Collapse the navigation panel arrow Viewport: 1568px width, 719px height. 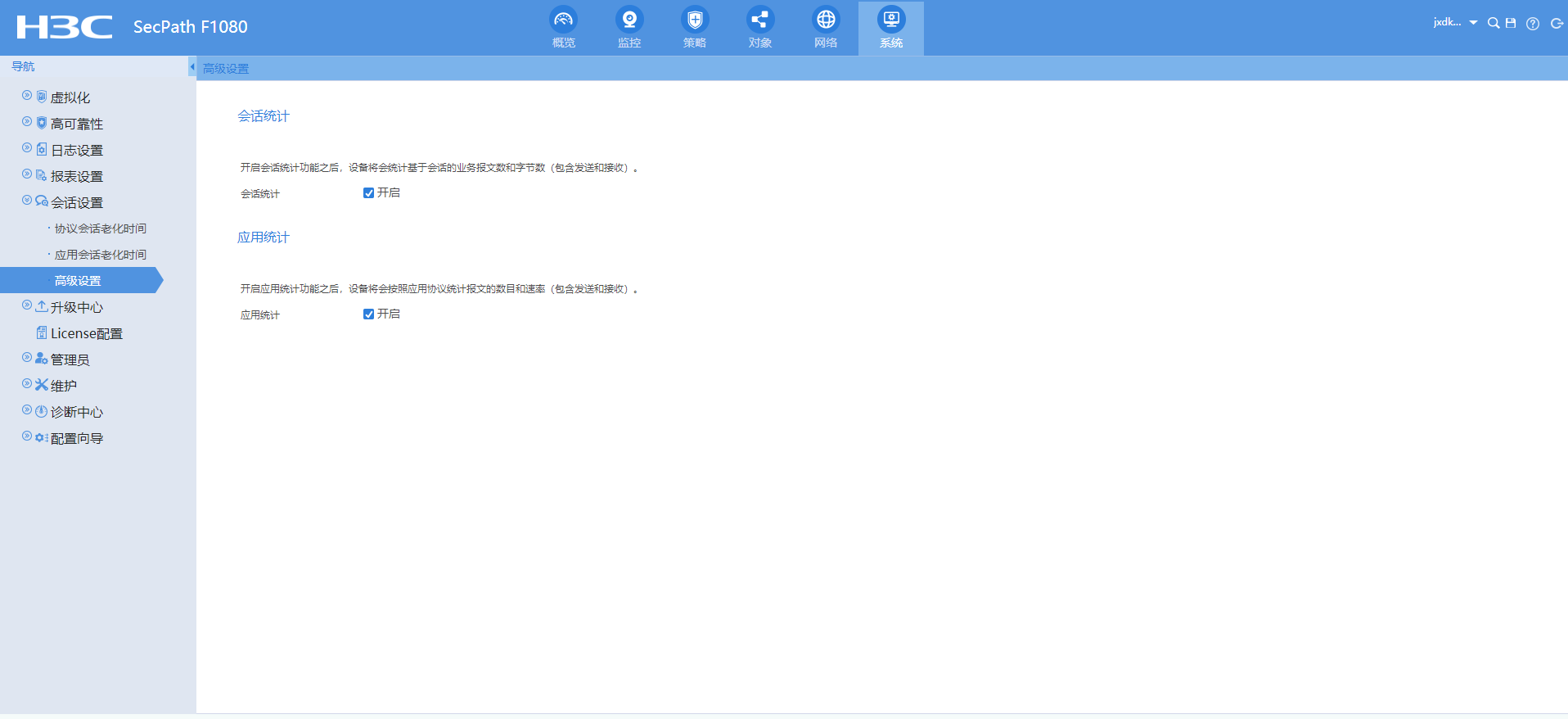pyautogui.click(x=192, y=67)
